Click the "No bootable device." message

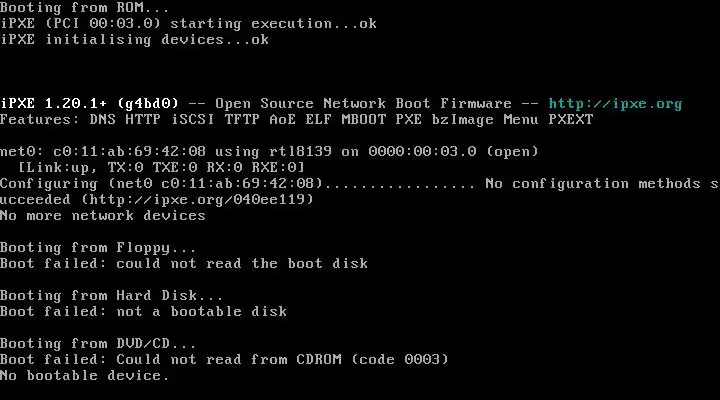(x=85, y=376)
